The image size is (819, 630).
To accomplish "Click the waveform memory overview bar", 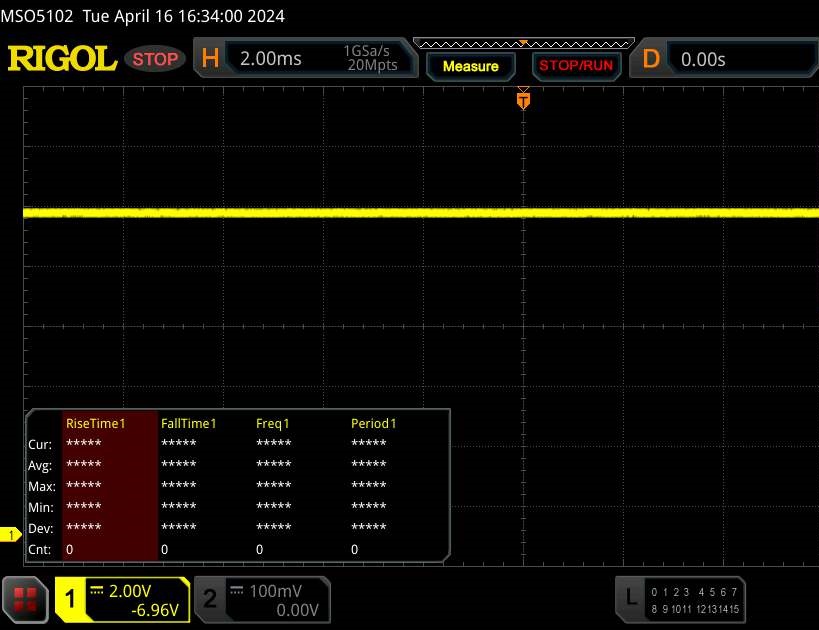I will tap(523, 44).
